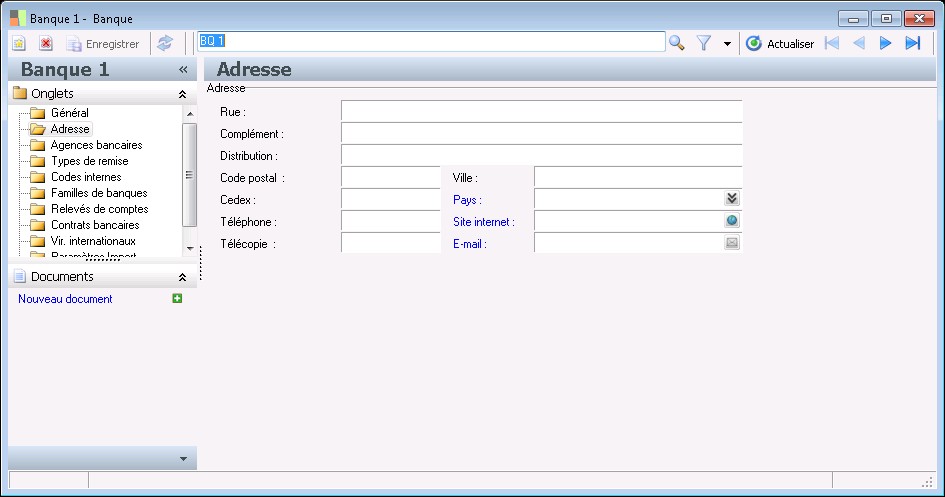
Task: Click the send e-mail envelope icon
Action: pos(732,242)
